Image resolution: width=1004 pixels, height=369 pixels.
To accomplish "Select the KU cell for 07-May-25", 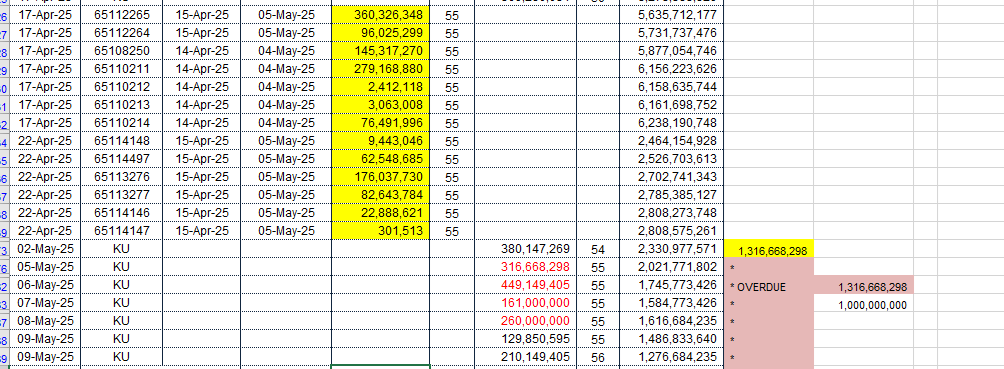I will tap(122, 302).
